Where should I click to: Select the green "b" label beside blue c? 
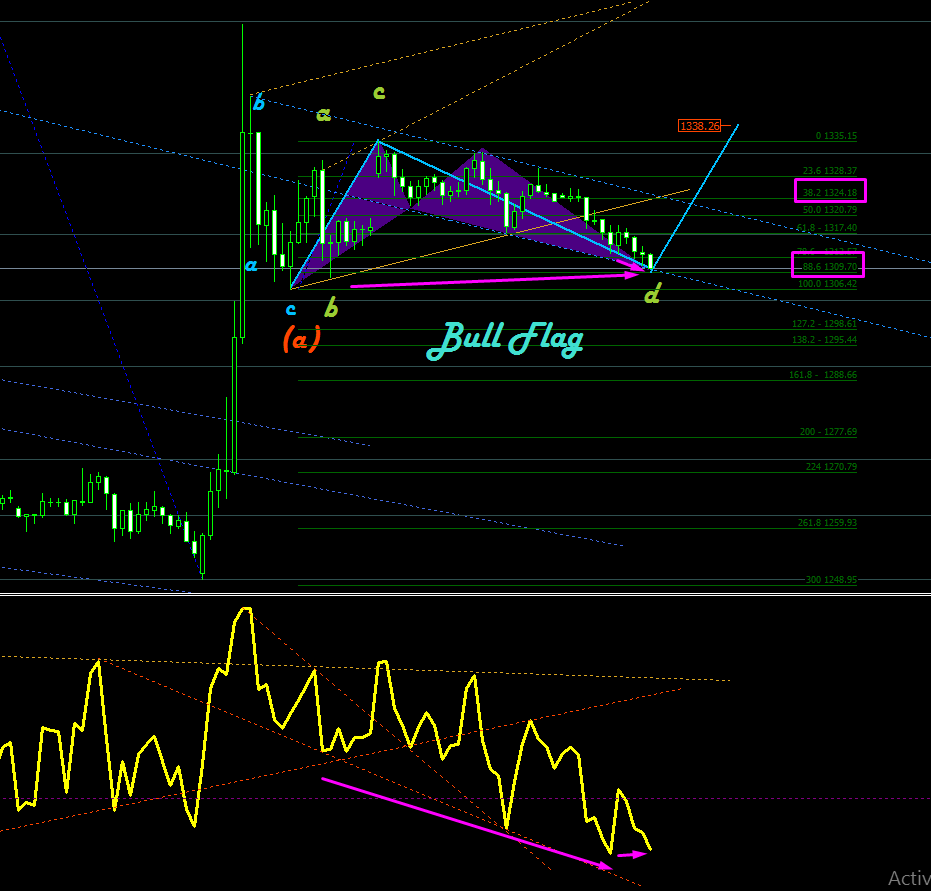(331, 307)
